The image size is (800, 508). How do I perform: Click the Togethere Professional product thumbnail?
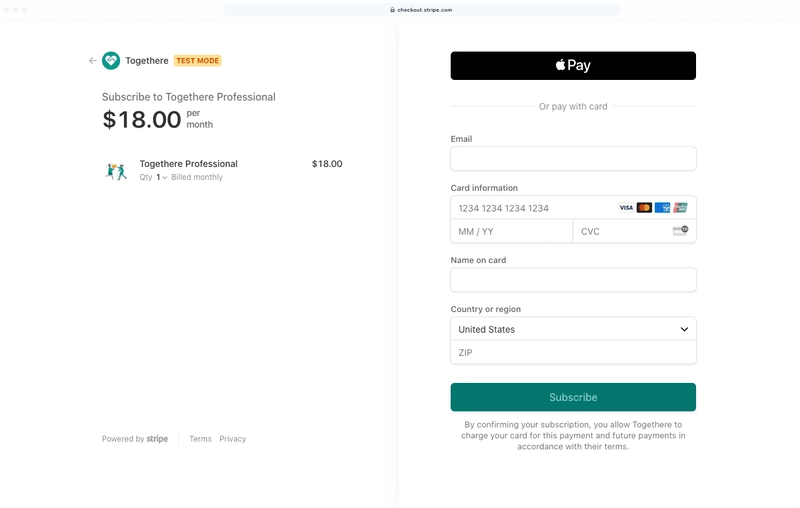[117, 170]
